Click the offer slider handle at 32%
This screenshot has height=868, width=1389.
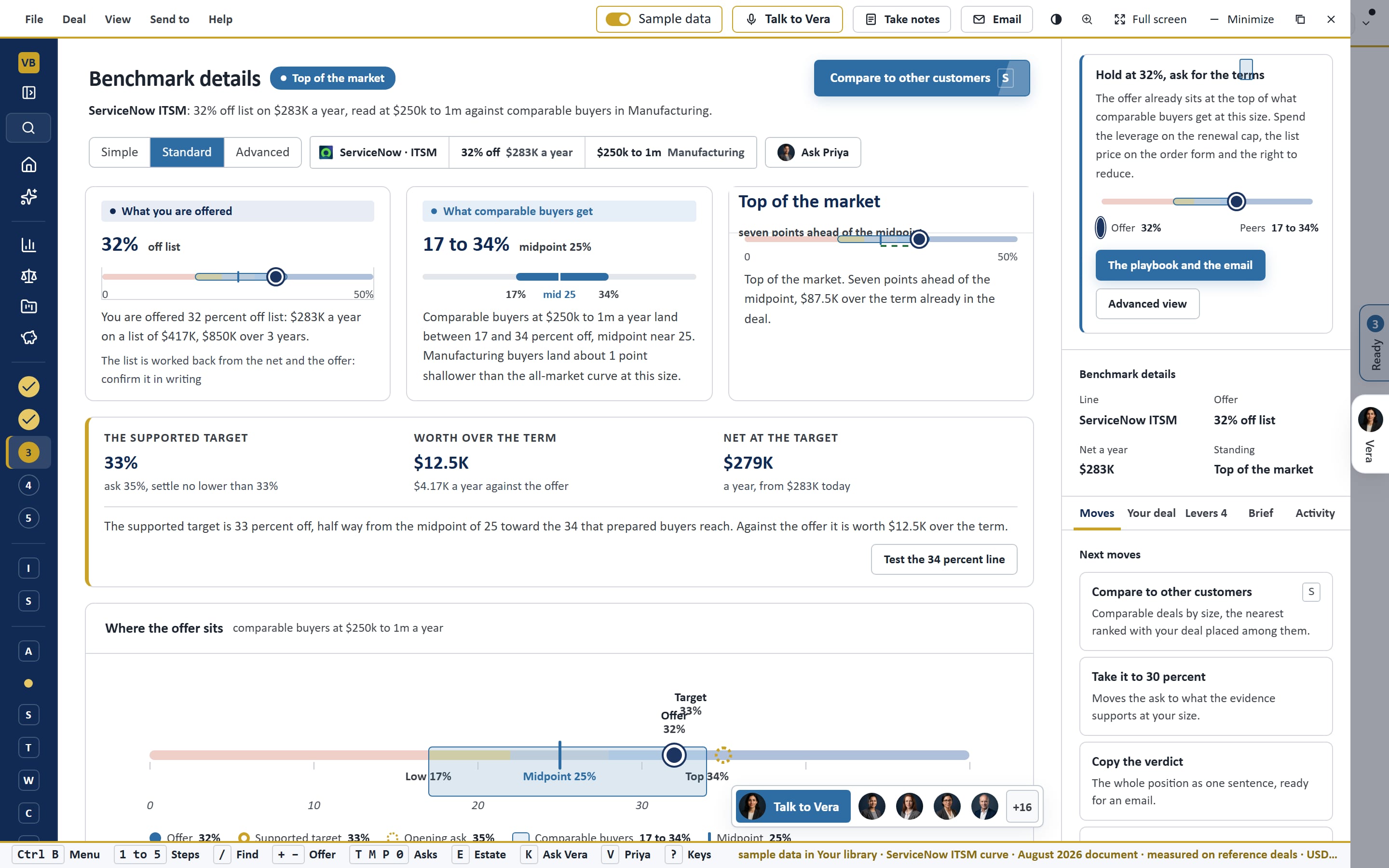tap(275, 277)
